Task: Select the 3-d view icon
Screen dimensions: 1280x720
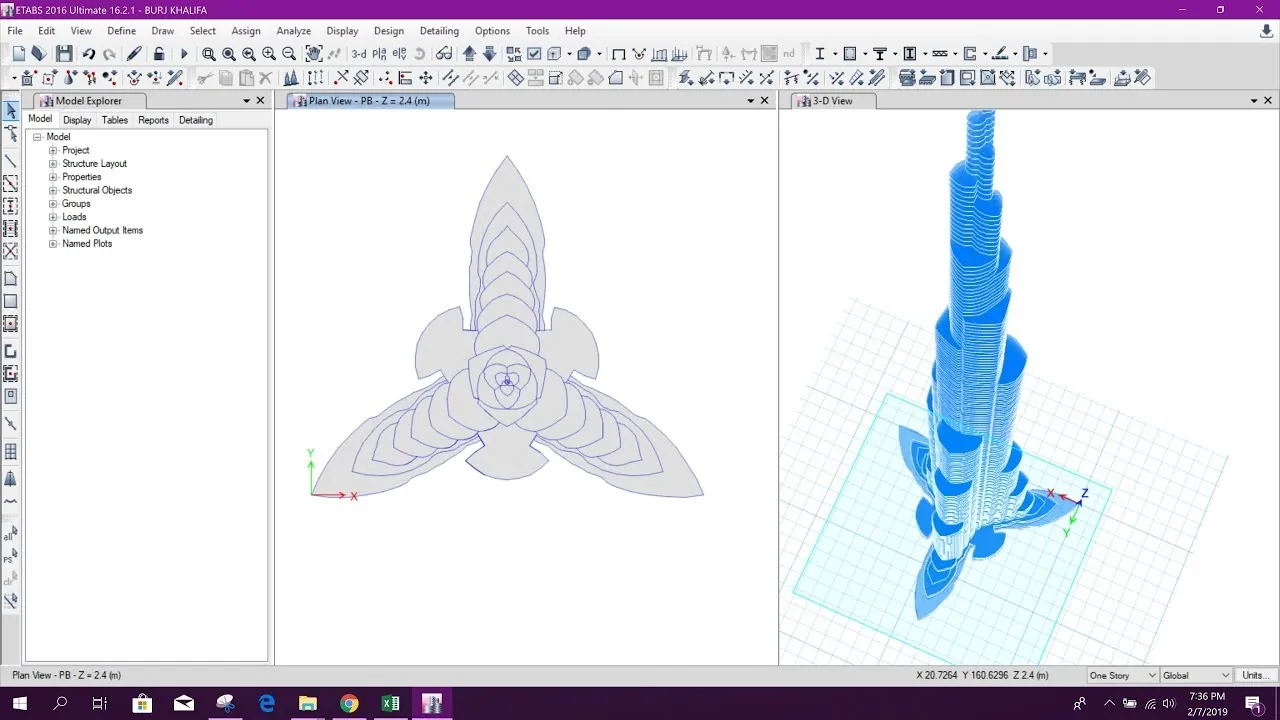Action: [x=358, y=54]
